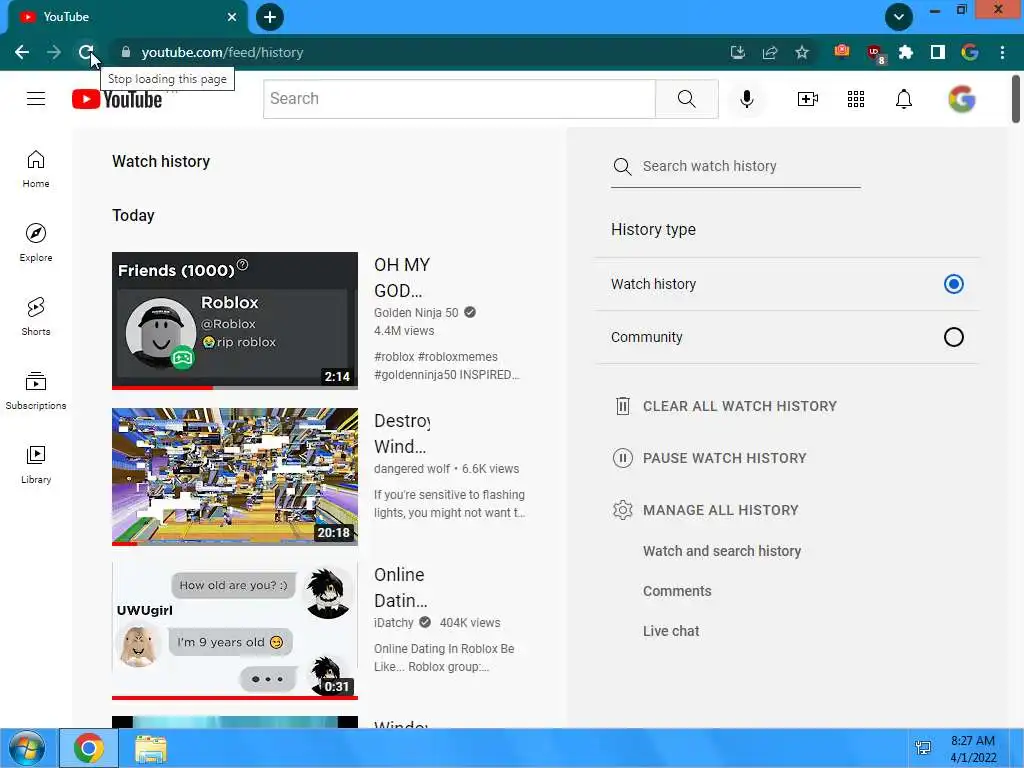
Task: Click the YouTube logo
Action: [x=117, y=99]
